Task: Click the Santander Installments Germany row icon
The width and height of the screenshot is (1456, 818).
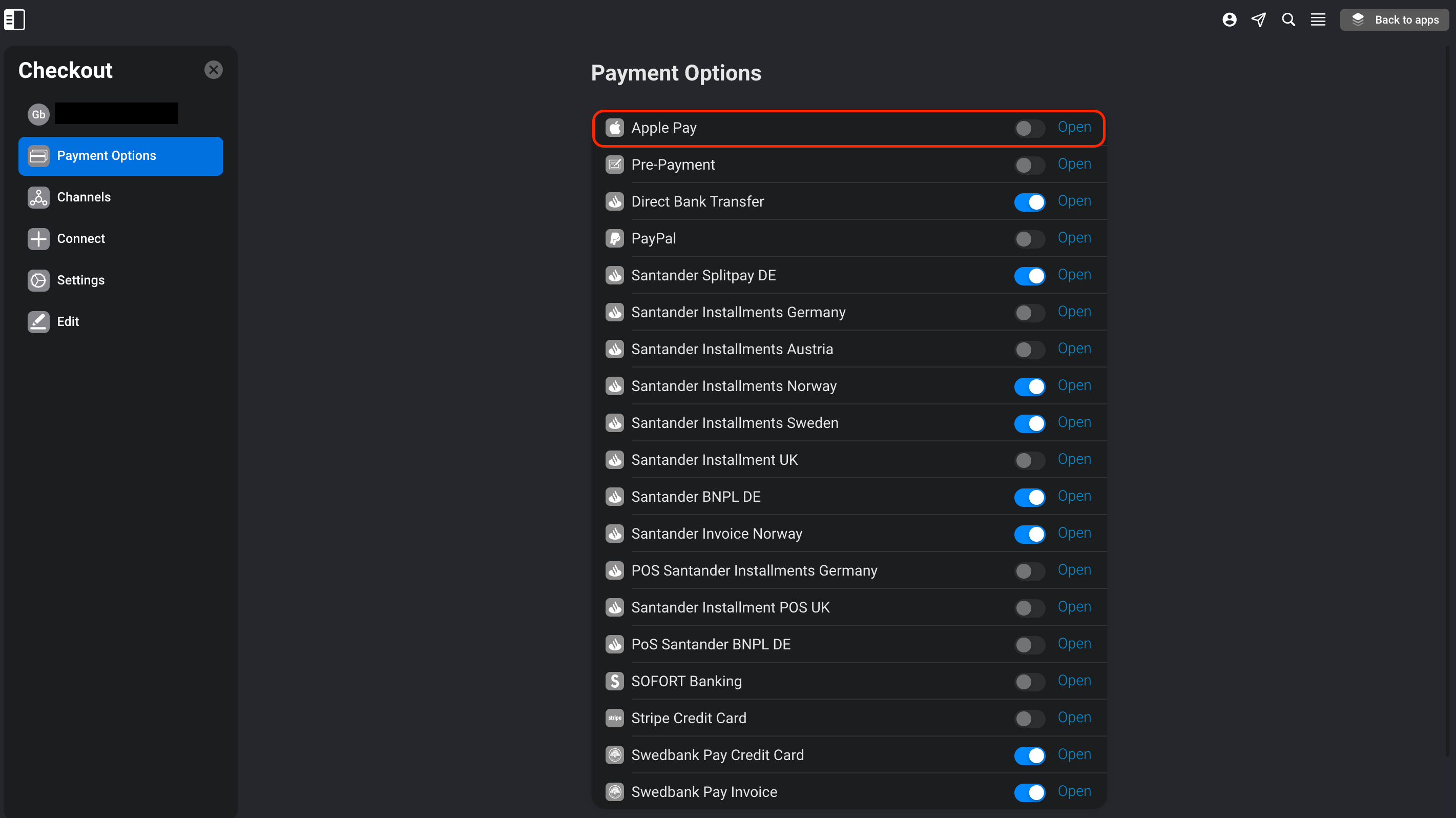Action: pyautogui.click(x=614, y=312)
